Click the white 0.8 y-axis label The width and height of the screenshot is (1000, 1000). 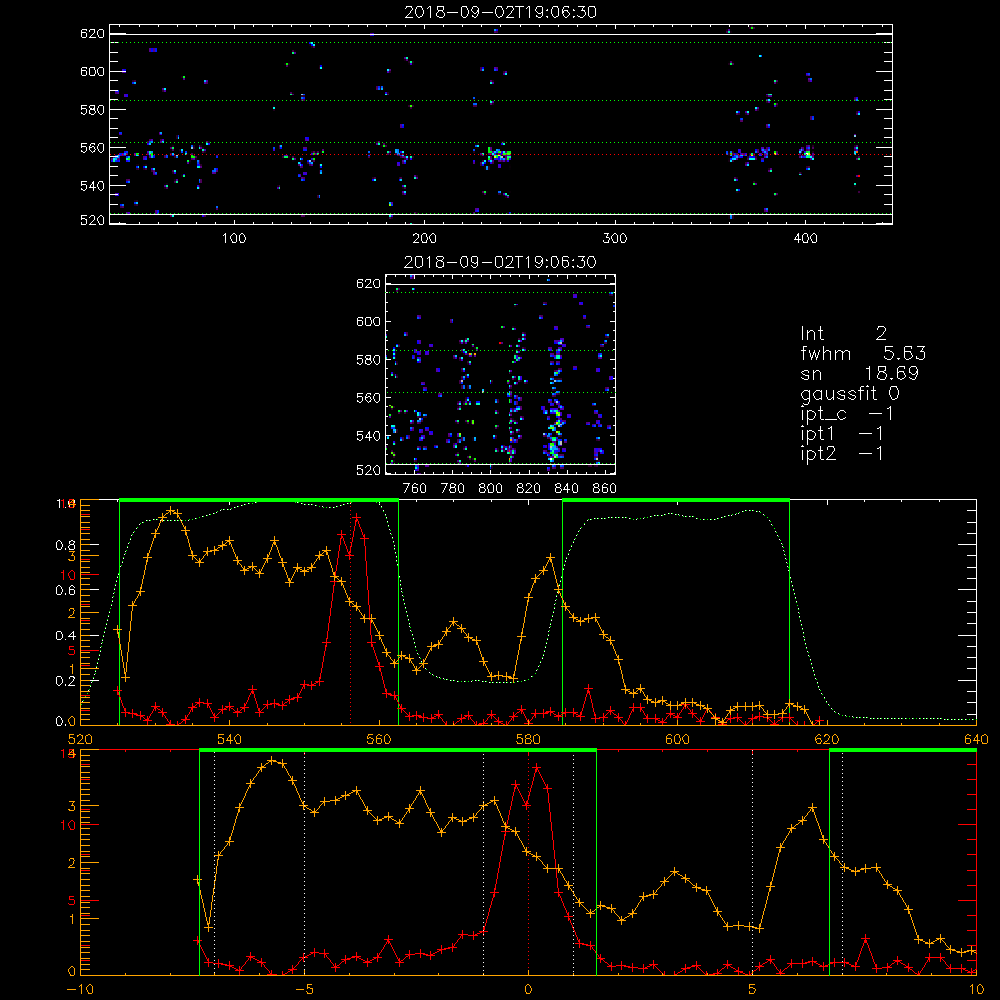click(x=65, y=545)
